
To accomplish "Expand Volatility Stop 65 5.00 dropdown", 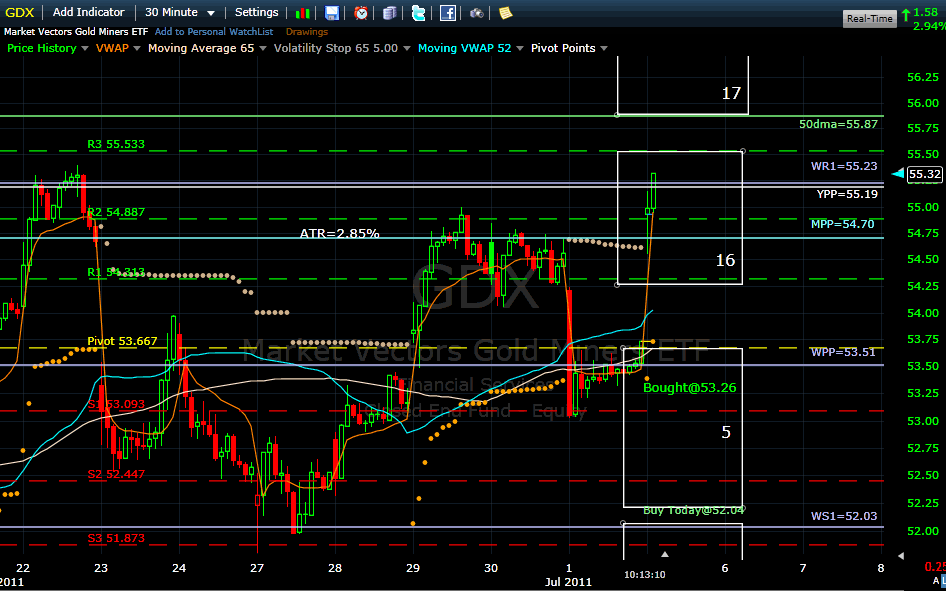I will (x=341, y=48).
